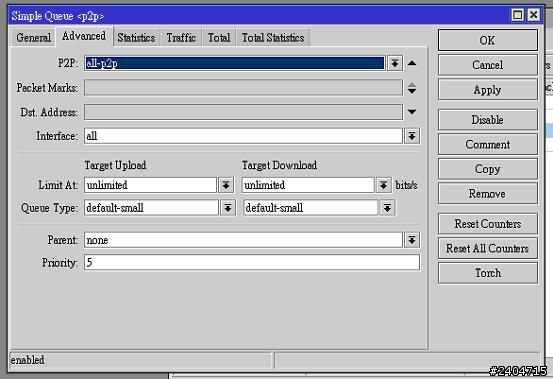Apply the queue settings
This screenshot has height=379, width=553.
tap(488, 90)
